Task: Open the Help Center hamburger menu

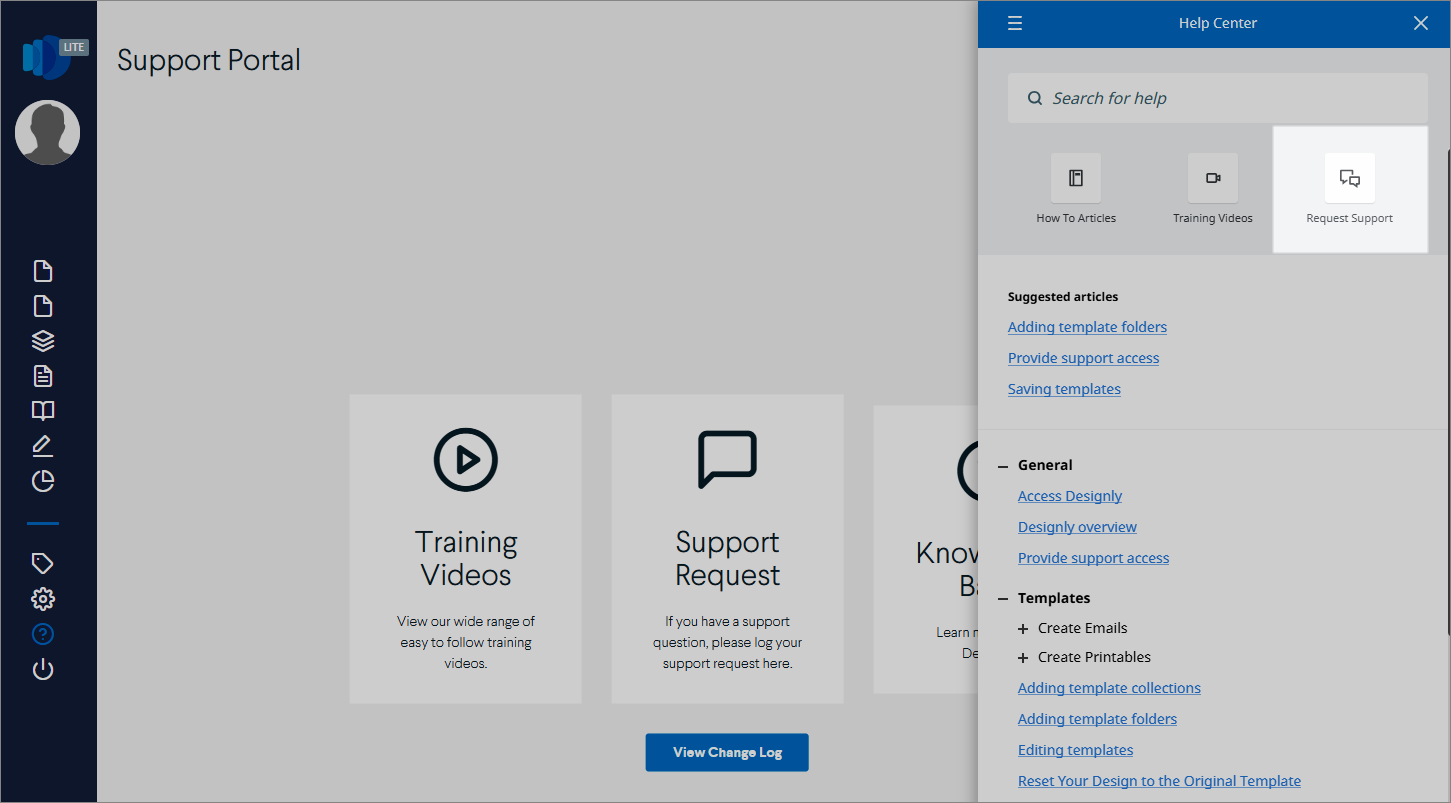Action: (1015, 23)
